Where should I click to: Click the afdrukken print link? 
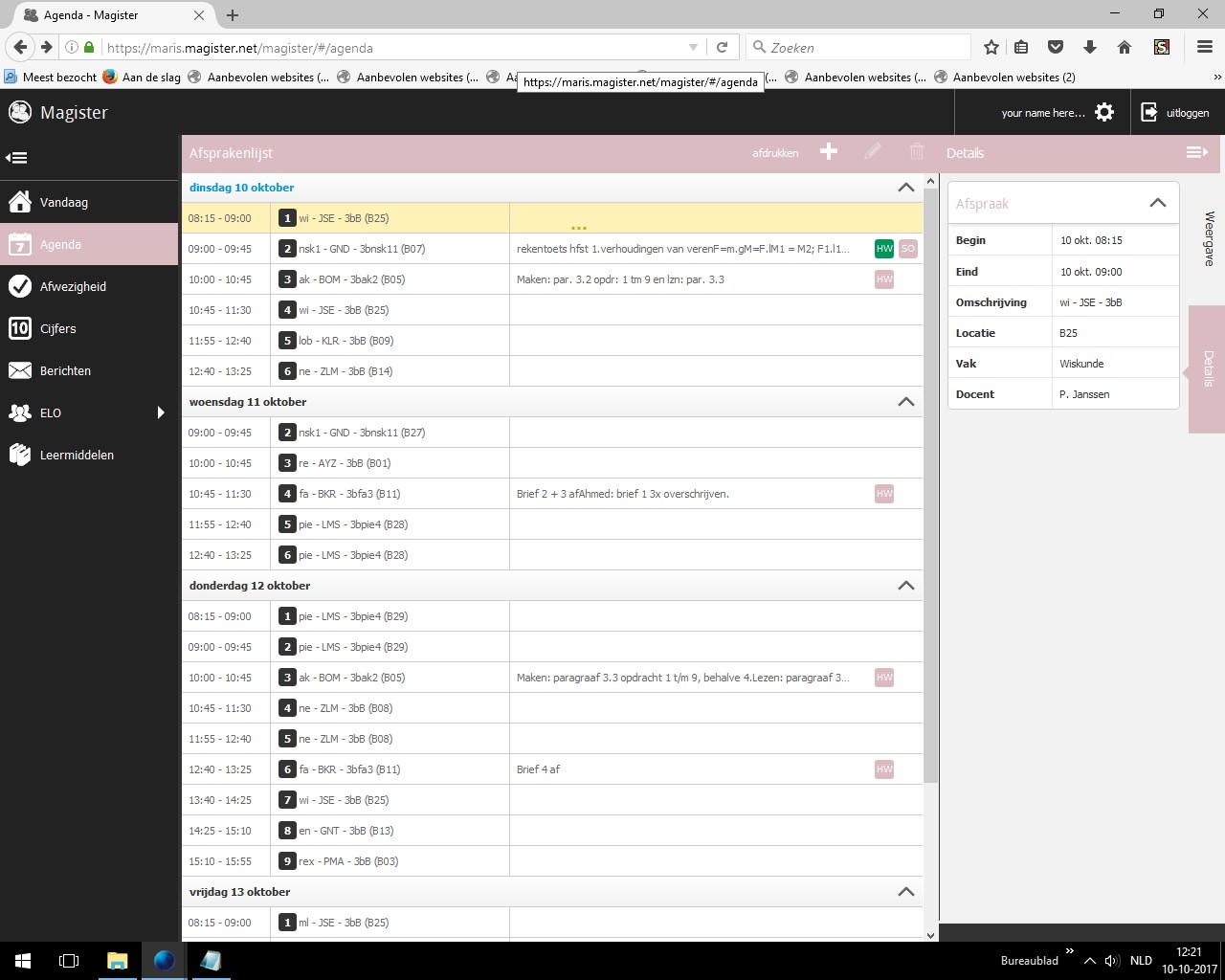775,151
